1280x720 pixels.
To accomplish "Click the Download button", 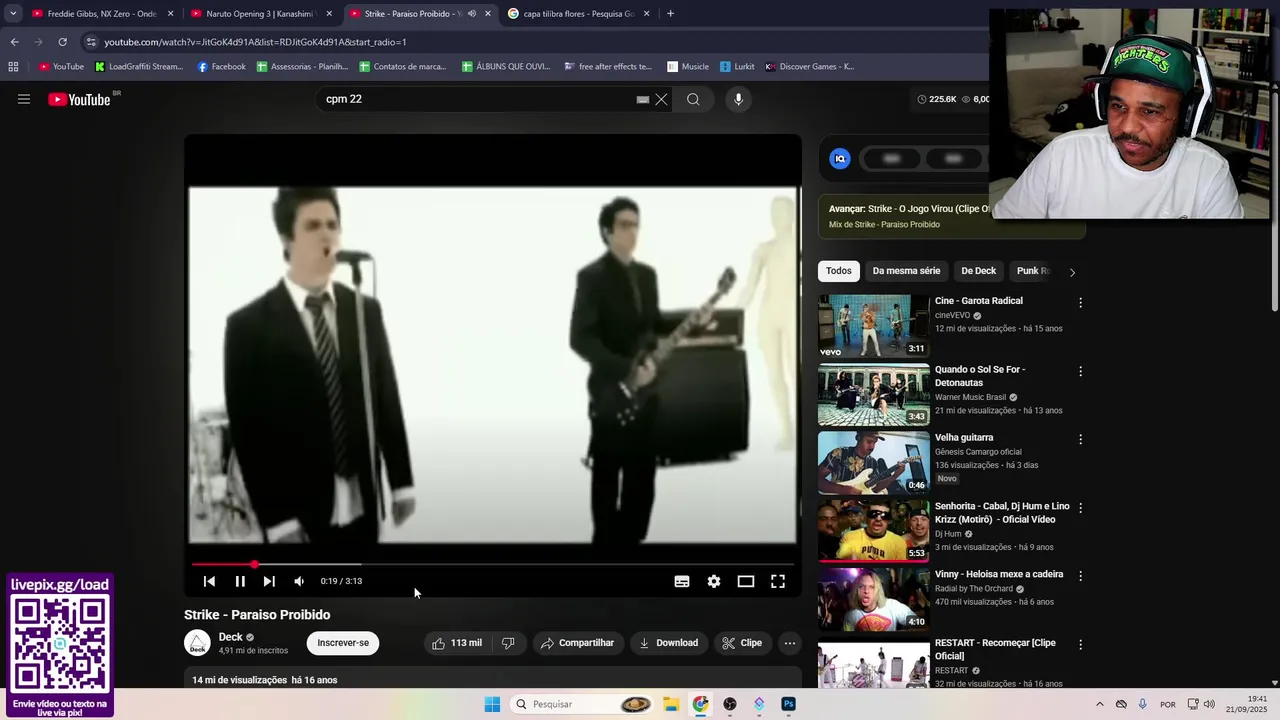I will 669,643.
